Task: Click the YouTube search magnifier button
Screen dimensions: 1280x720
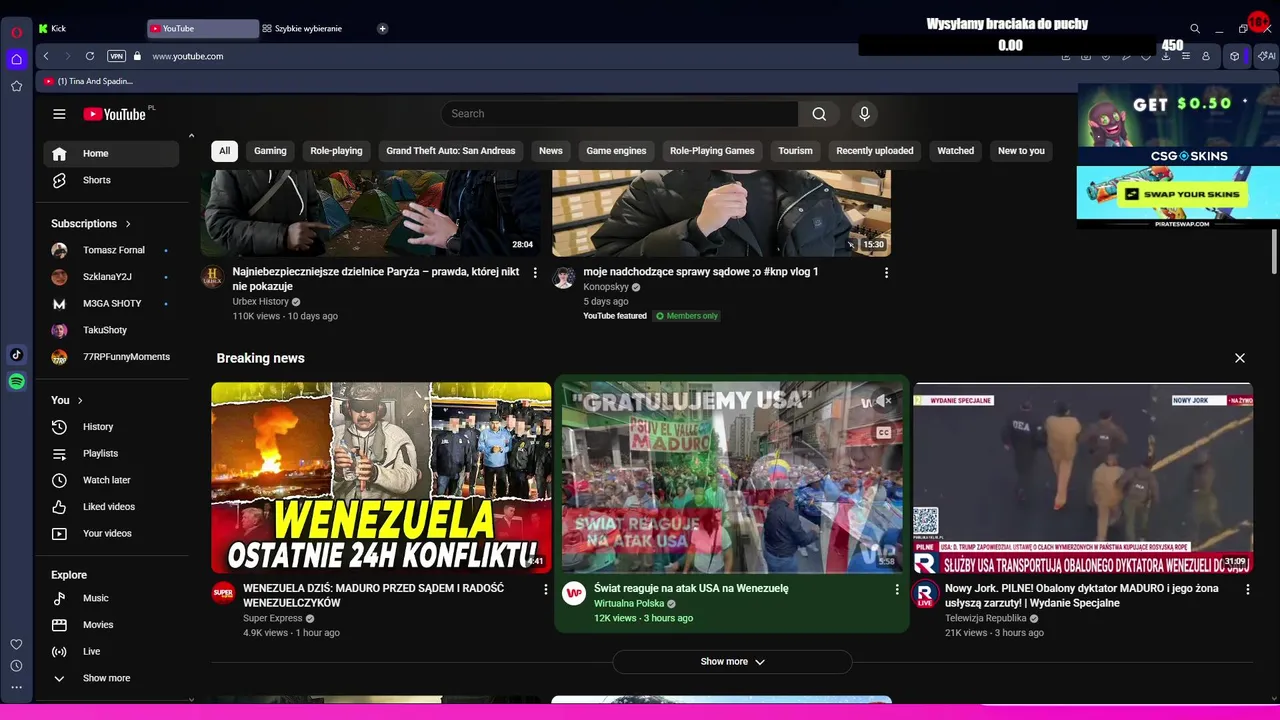Action: [819, 114]
